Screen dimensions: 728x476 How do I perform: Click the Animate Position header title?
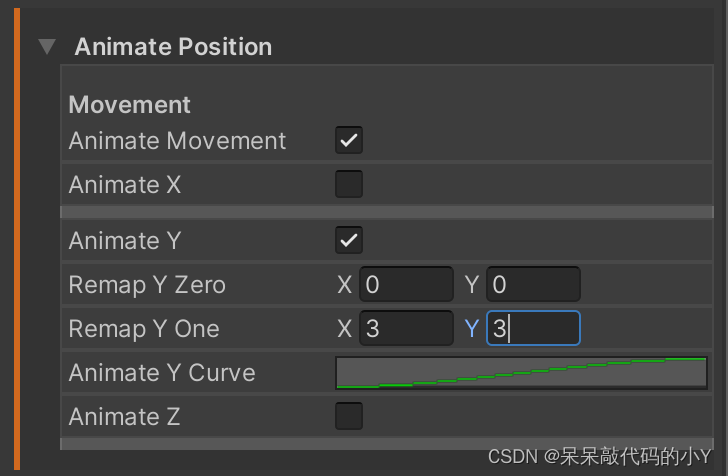pos(173,47)
